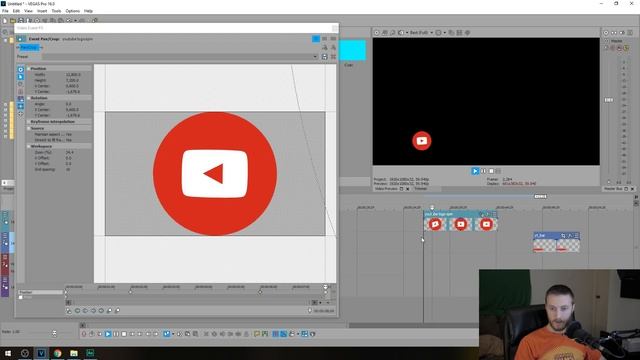Toggle lock aspect ratio in Pan/Crop
Viewport: 640px width, 360px height.
(20, 99)
